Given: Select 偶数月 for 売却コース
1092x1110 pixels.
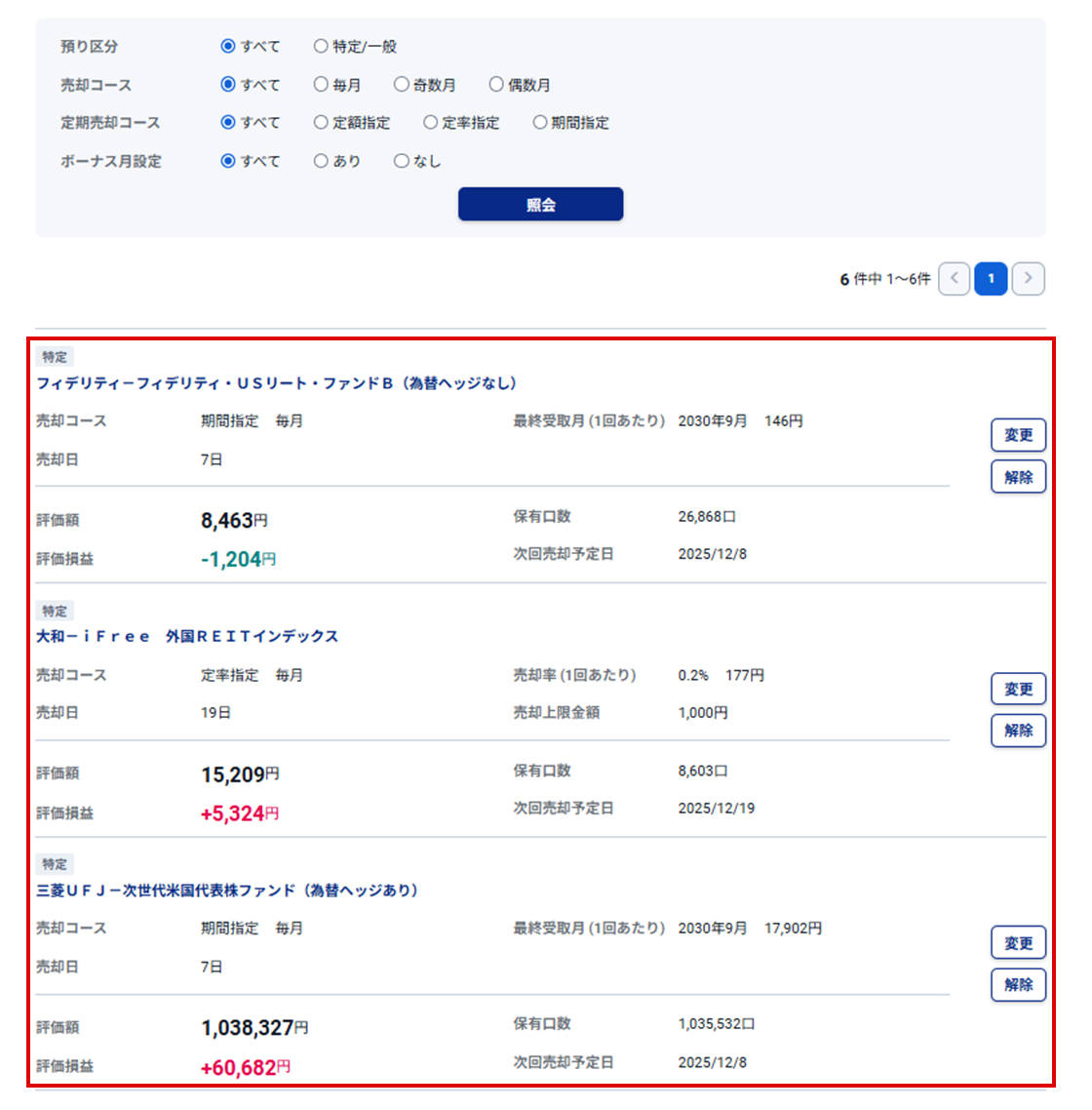Looking at the screenshot, I should coord(496,85).
